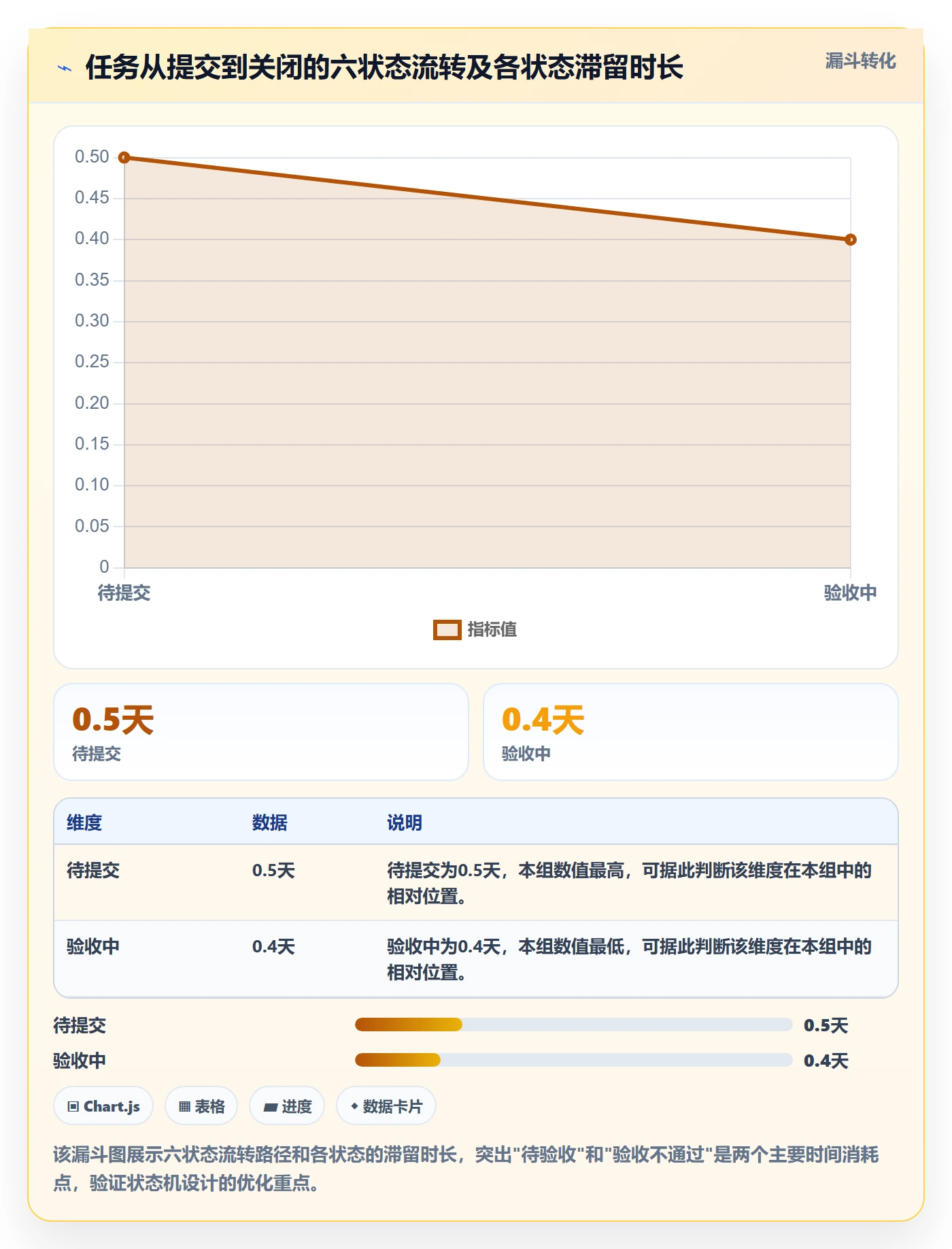Click the 待提交 x-axis label under the chart
The image size is (952, 1249).
pos(124,593)
